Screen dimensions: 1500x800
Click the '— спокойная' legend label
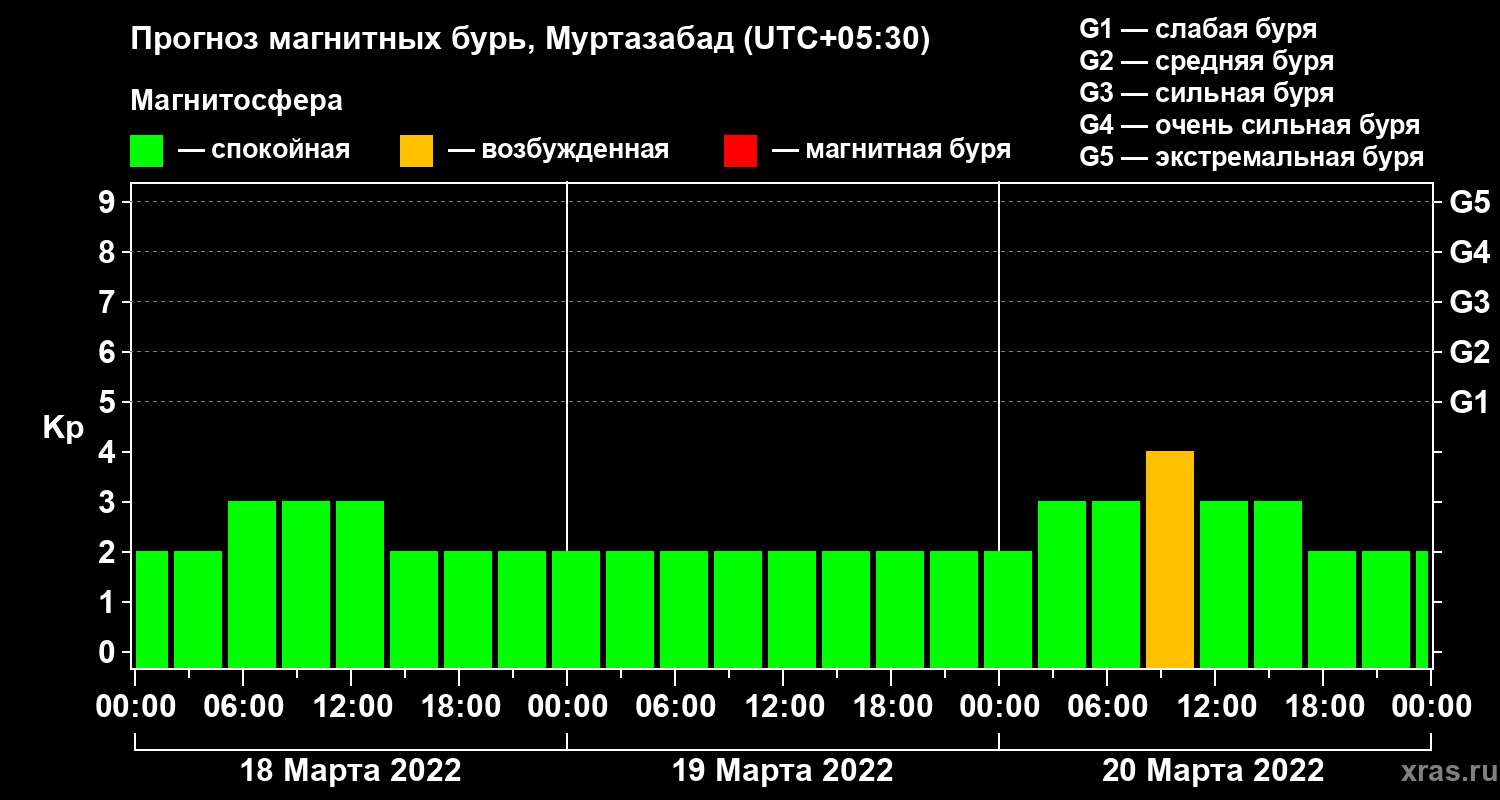tap(264, 150)
